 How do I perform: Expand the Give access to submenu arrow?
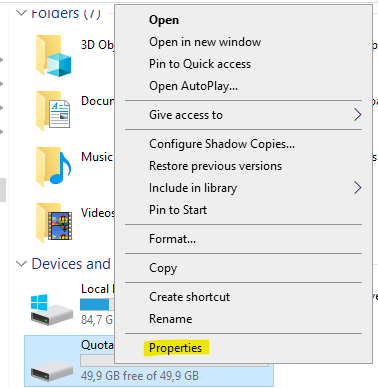[358, 115]
